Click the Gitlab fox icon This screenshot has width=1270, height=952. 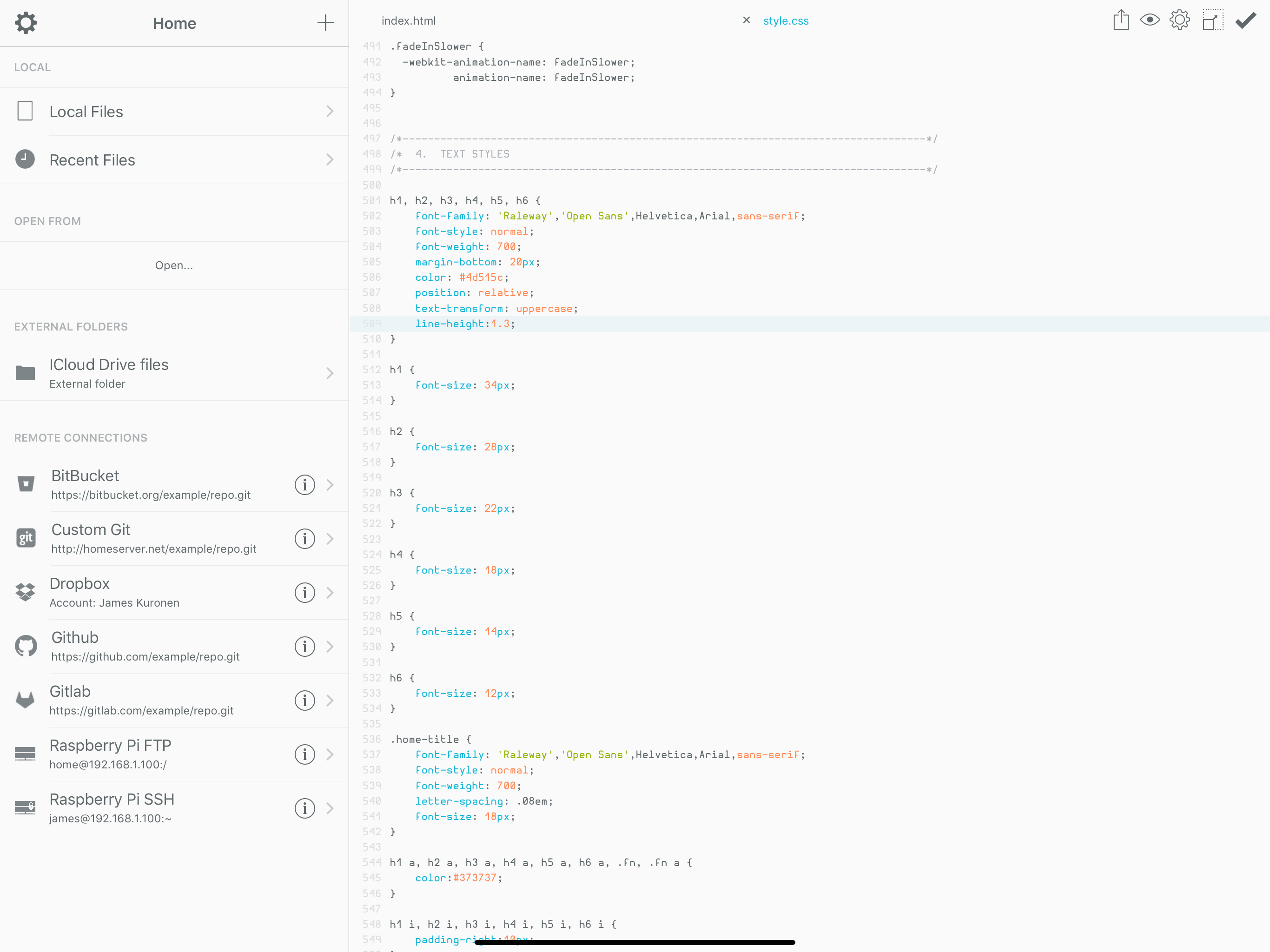[x=25, y=700]
